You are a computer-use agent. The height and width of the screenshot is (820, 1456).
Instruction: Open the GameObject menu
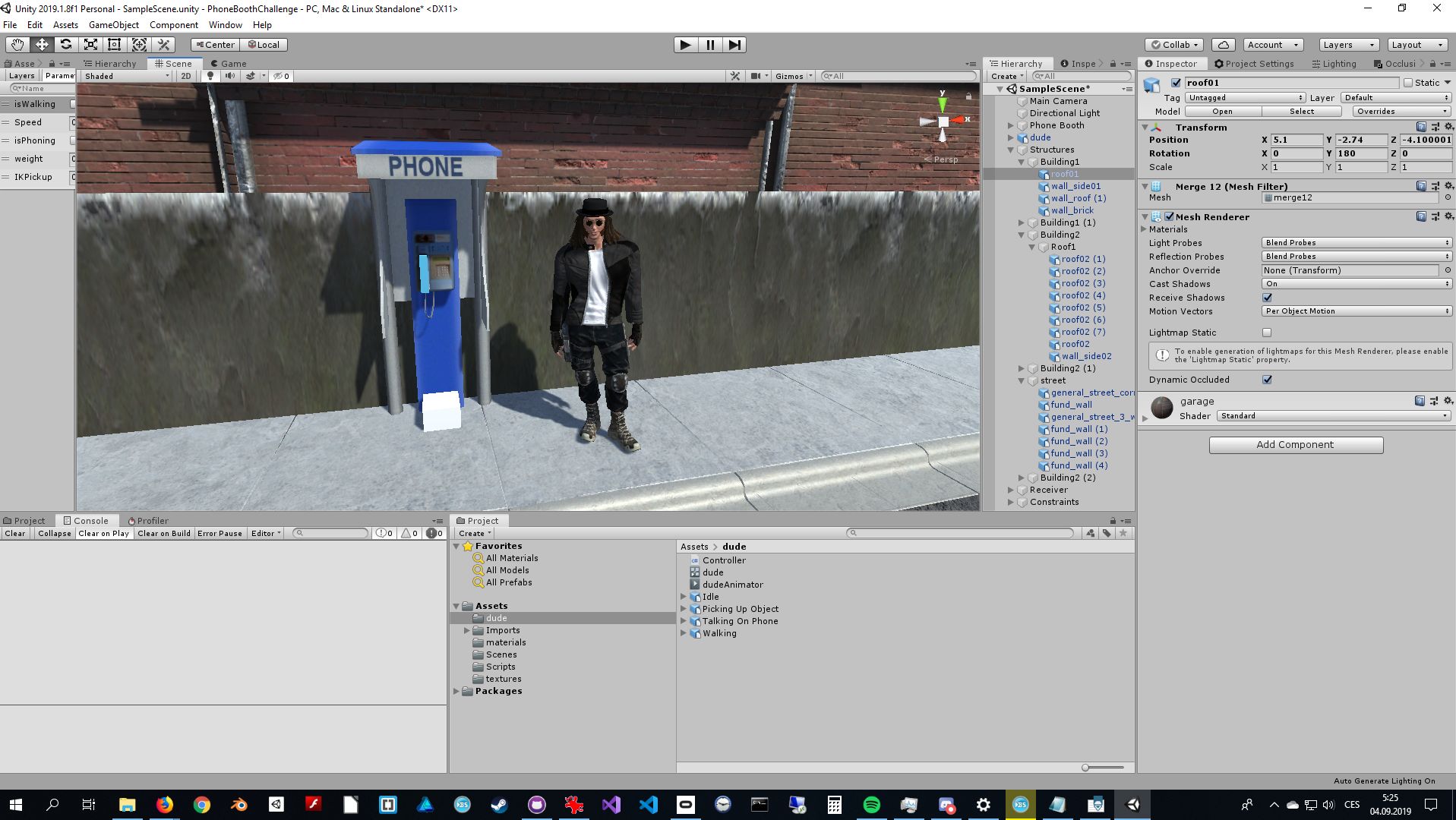(x=114, y=25)
